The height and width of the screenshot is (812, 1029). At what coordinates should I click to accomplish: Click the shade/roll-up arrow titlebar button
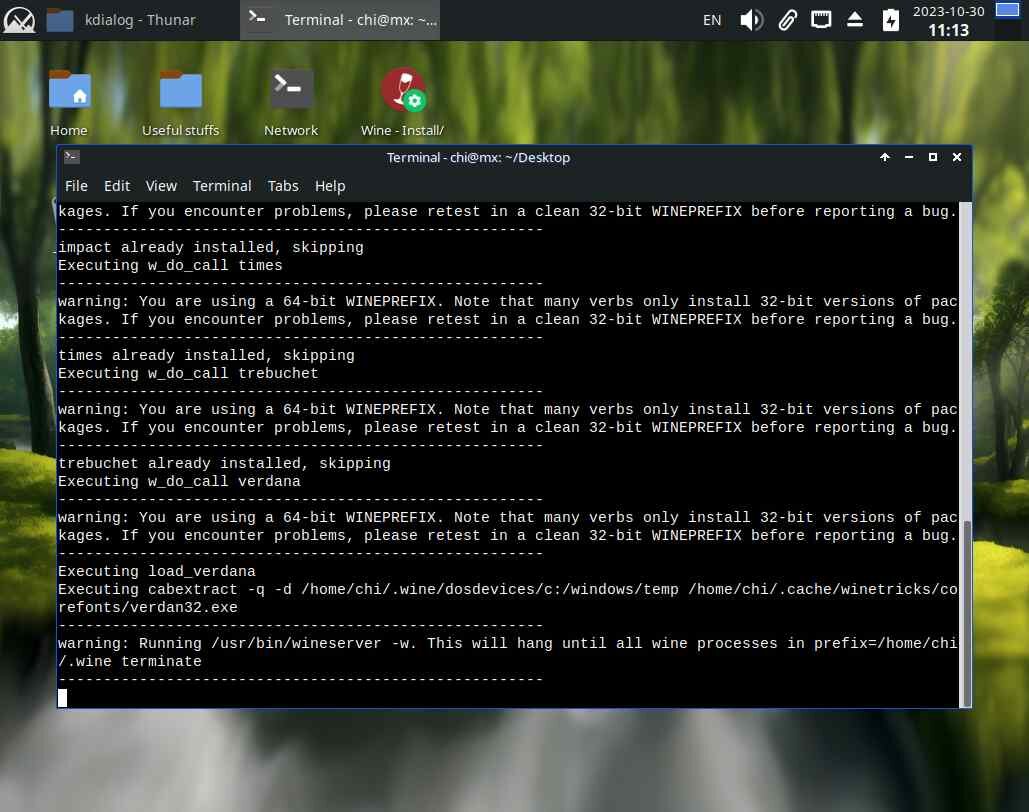[x=885, y=157]
